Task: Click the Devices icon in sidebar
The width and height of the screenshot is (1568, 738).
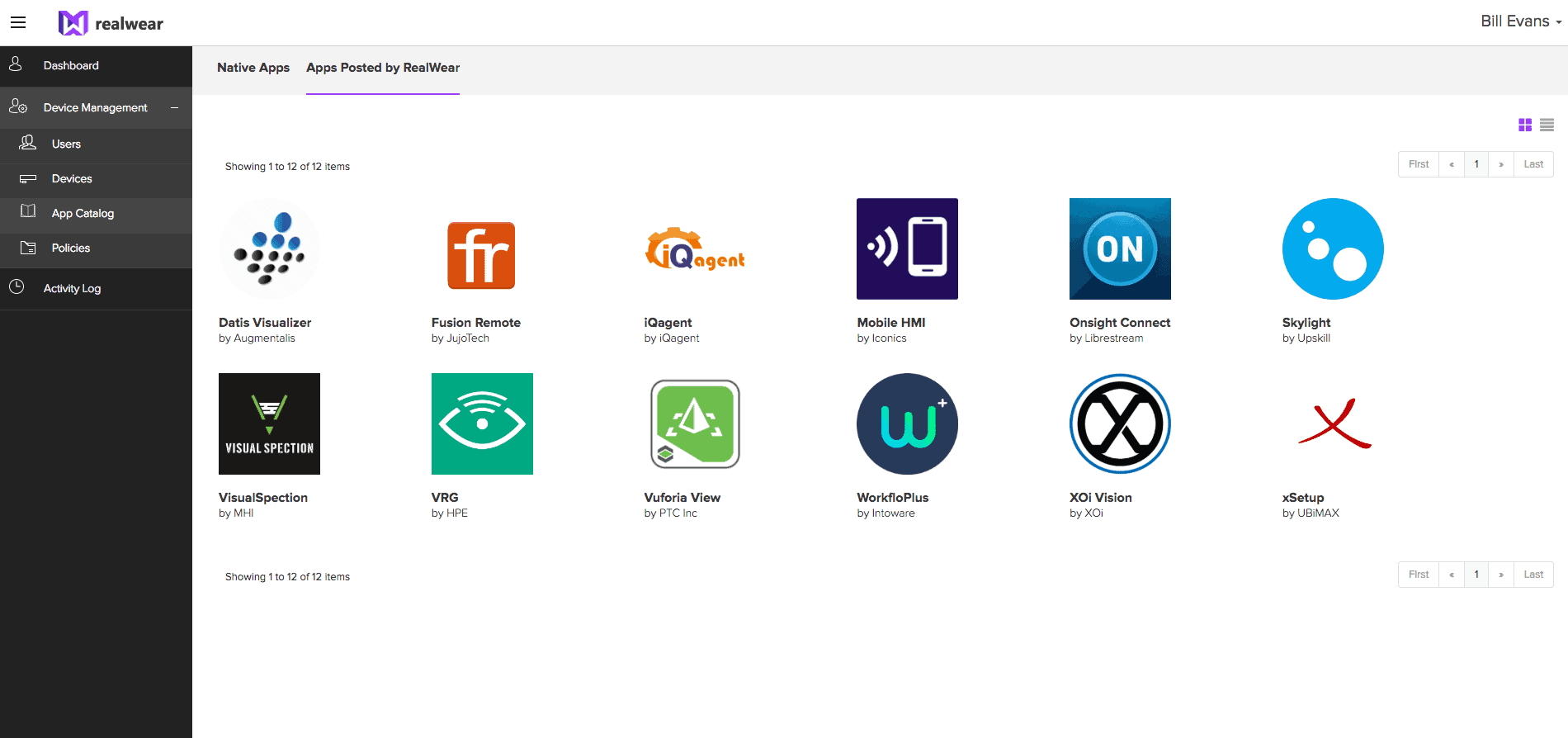Action: coord(28,178)
